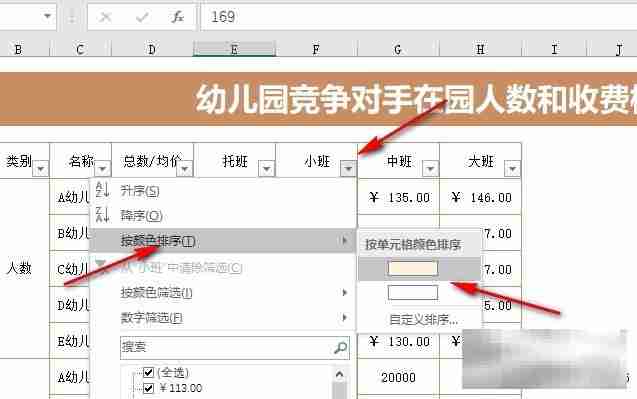Select column D header
The height and width of the screenshot is (399, 637).
[152, 50]
